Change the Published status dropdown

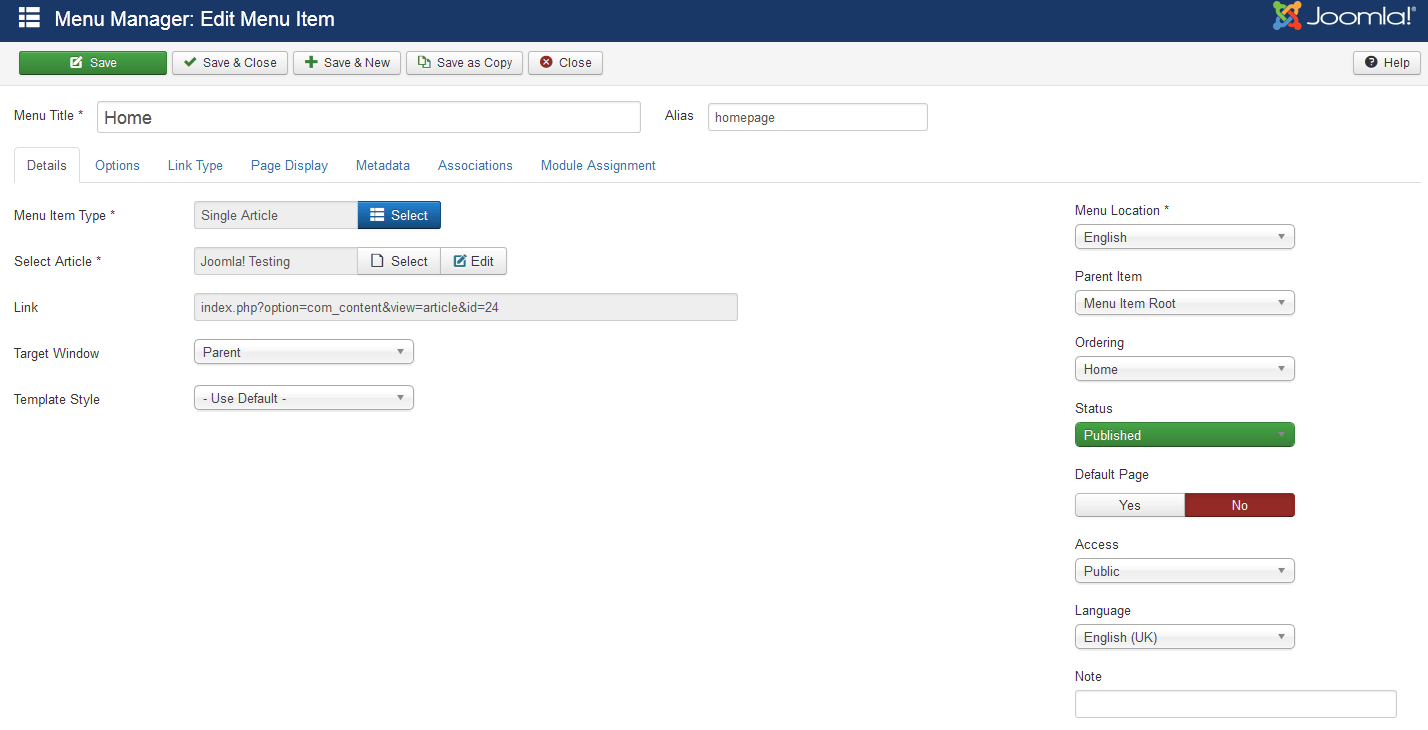point(1184,435)
